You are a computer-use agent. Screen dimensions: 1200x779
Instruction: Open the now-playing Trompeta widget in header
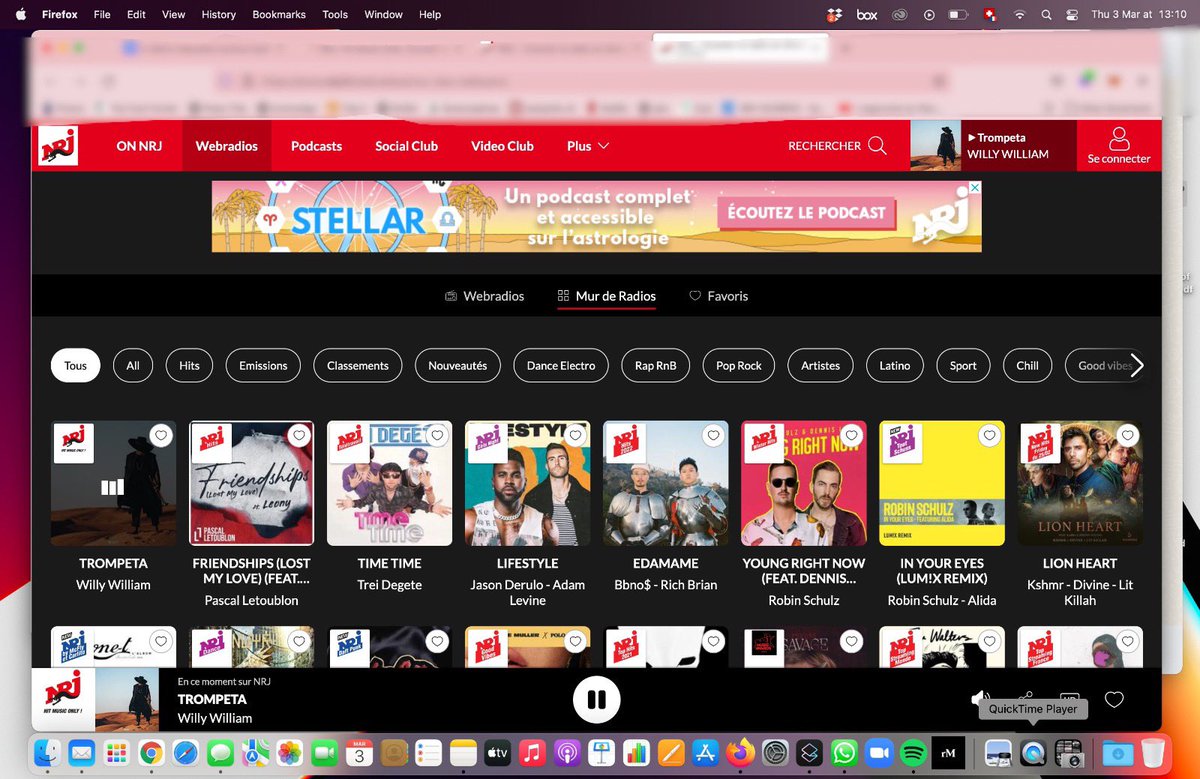click(x=993, y=146)
